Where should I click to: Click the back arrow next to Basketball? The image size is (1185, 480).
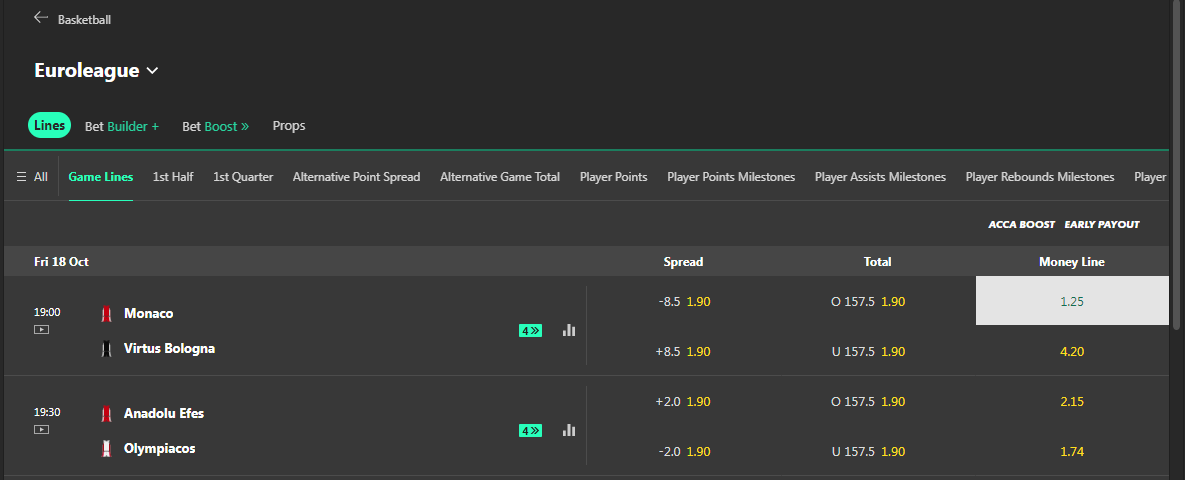41,18
